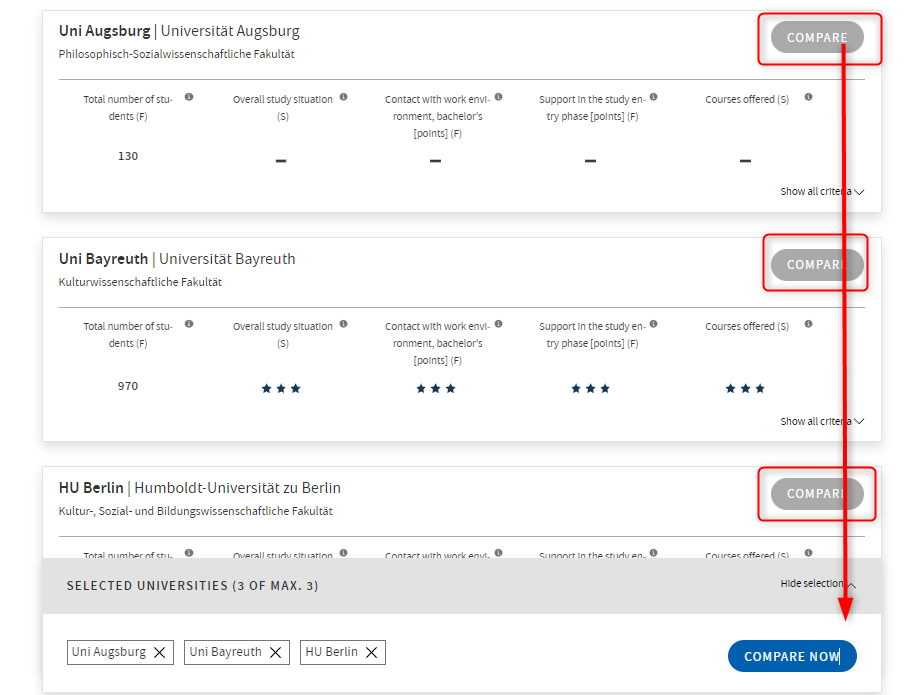Remove Uni Augsburg from selection
The width and height of the screenshot is (921, 695).
159,653
